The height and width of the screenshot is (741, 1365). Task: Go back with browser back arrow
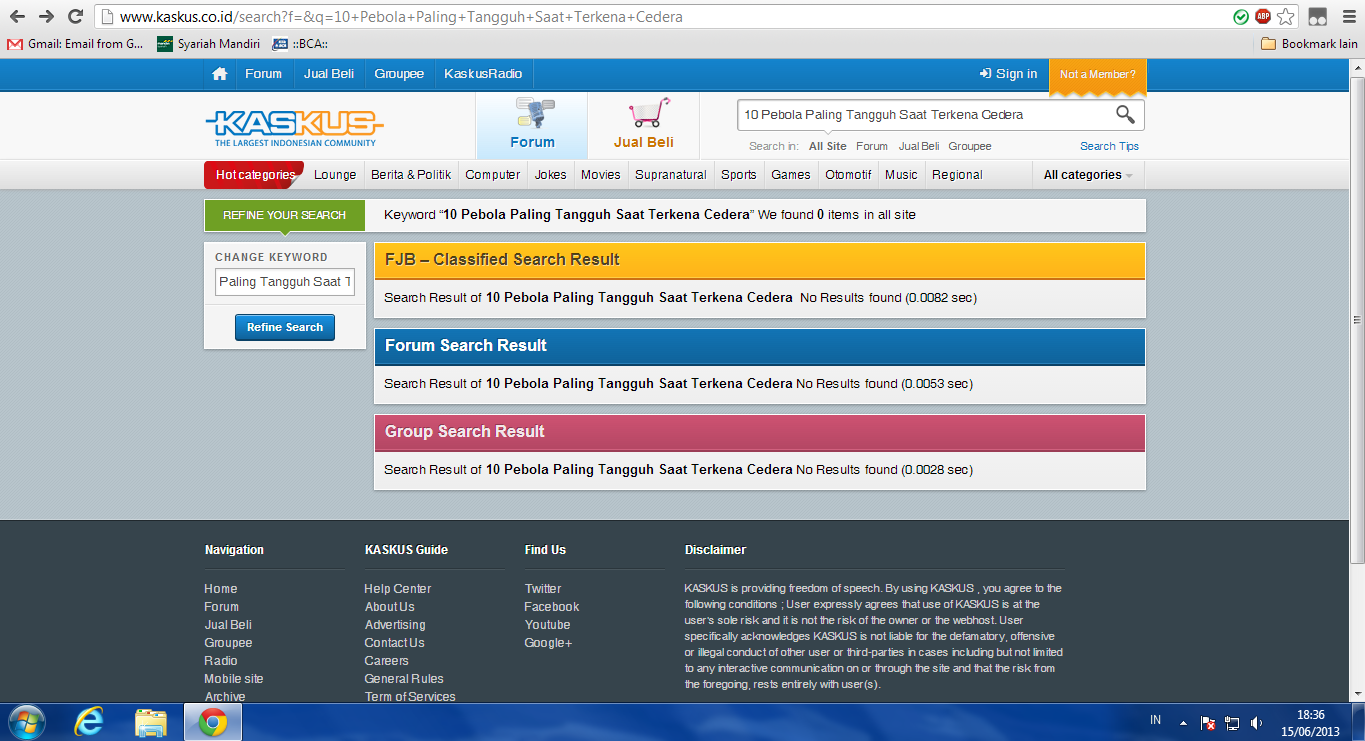17,16
